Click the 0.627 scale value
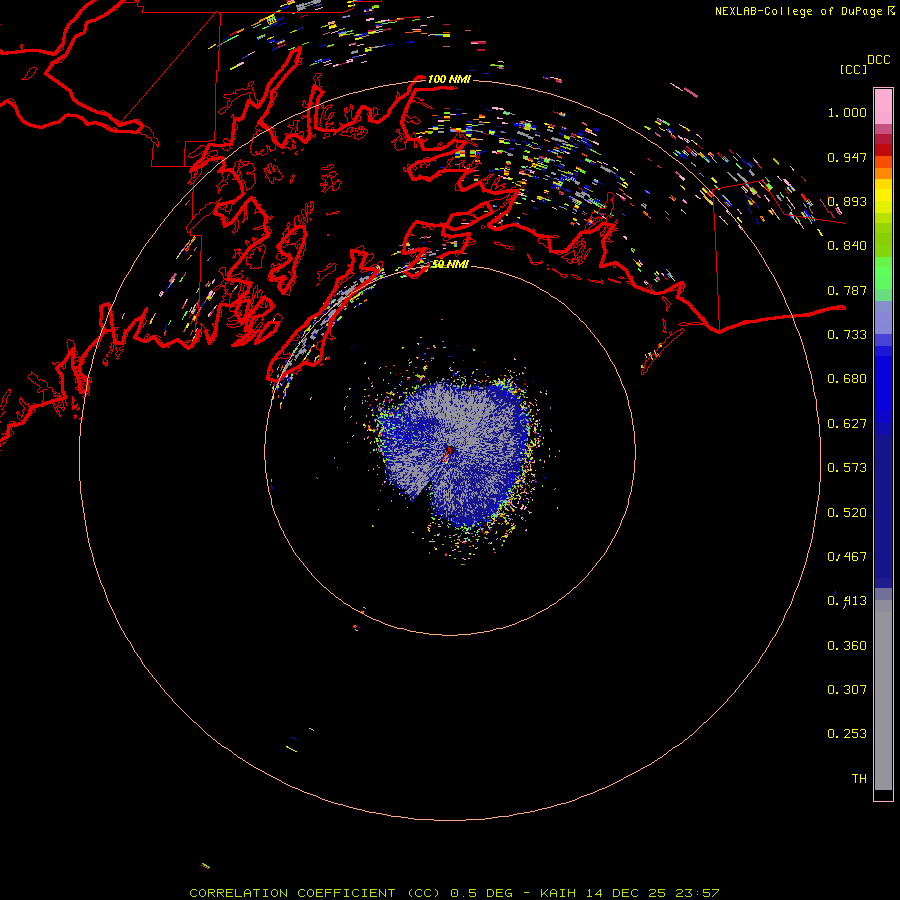Image resolution: width=900 pixels, height=900 pixels. click(847, 424)
